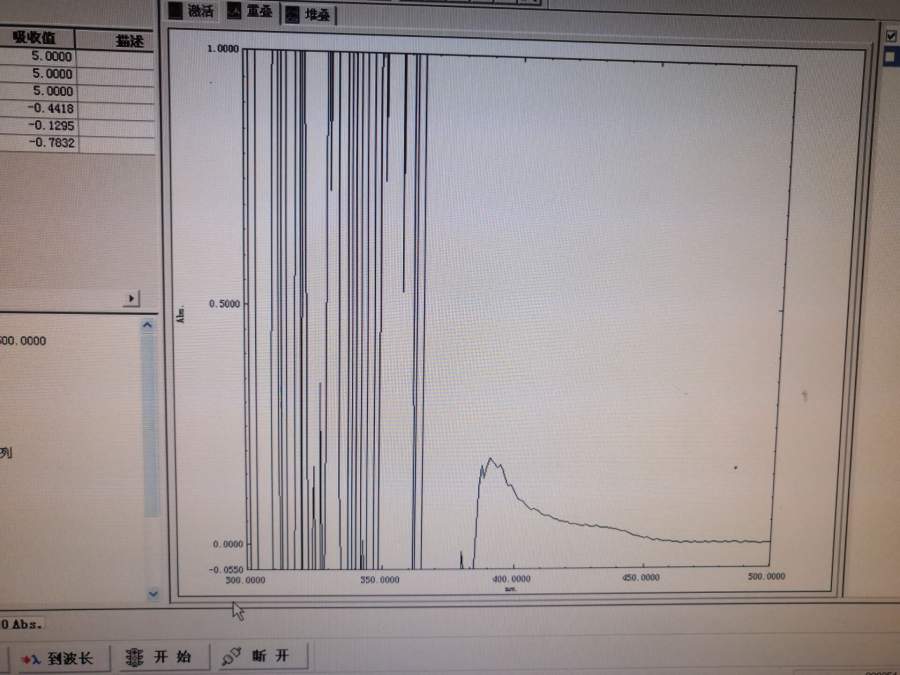Click the left panel's scroll-down arrow
The width and height of the screenshot is (900, 675).
152,593
